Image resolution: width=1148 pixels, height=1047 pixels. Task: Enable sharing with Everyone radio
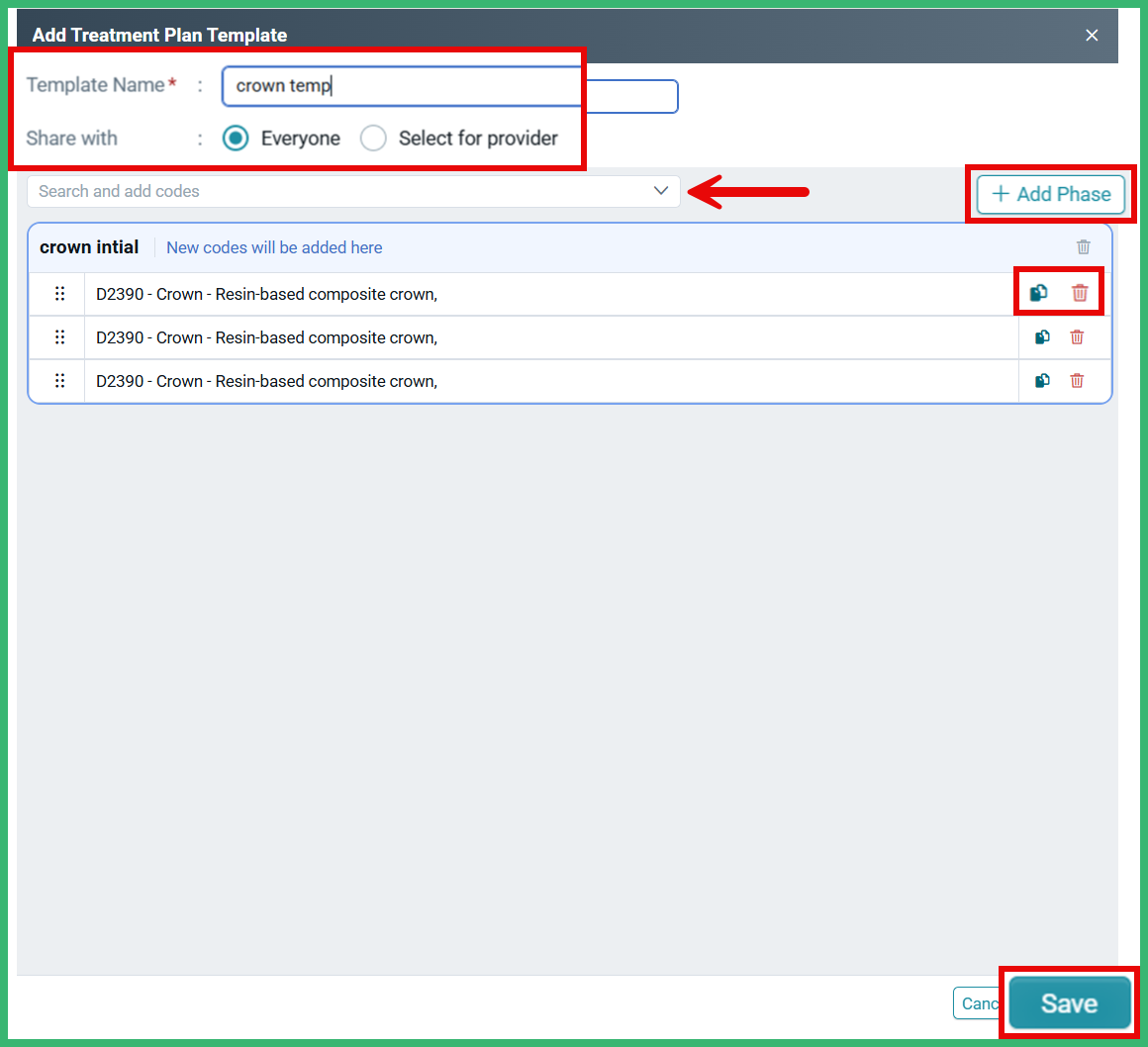[x=236, y=139]
